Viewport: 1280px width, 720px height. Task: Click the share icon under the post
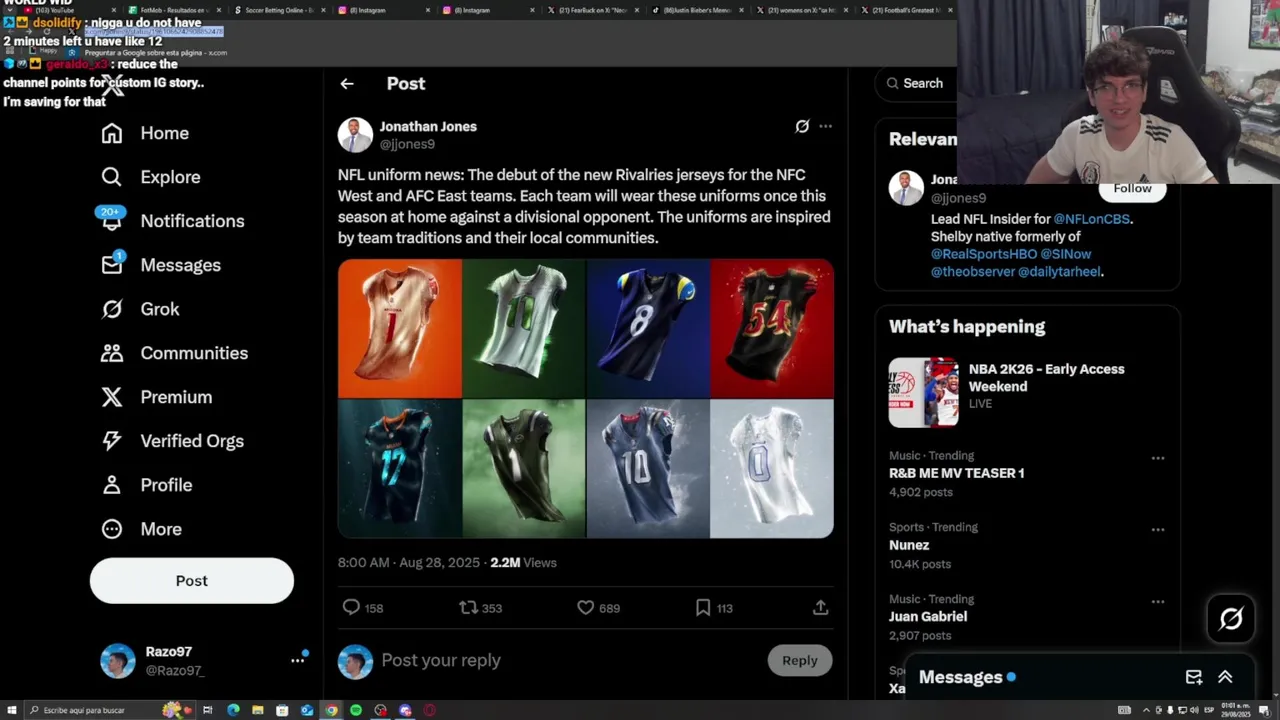point(820,607)
